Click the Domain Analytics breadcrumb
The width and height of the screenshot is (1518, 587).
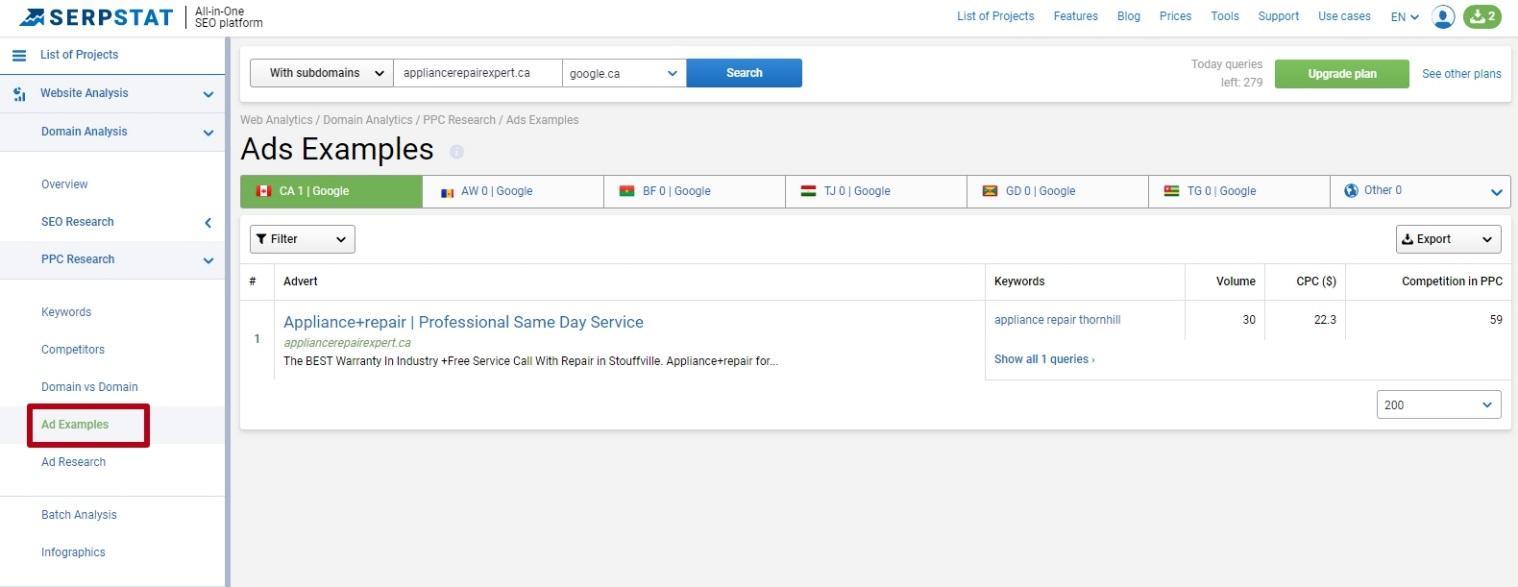click(367, 120)
